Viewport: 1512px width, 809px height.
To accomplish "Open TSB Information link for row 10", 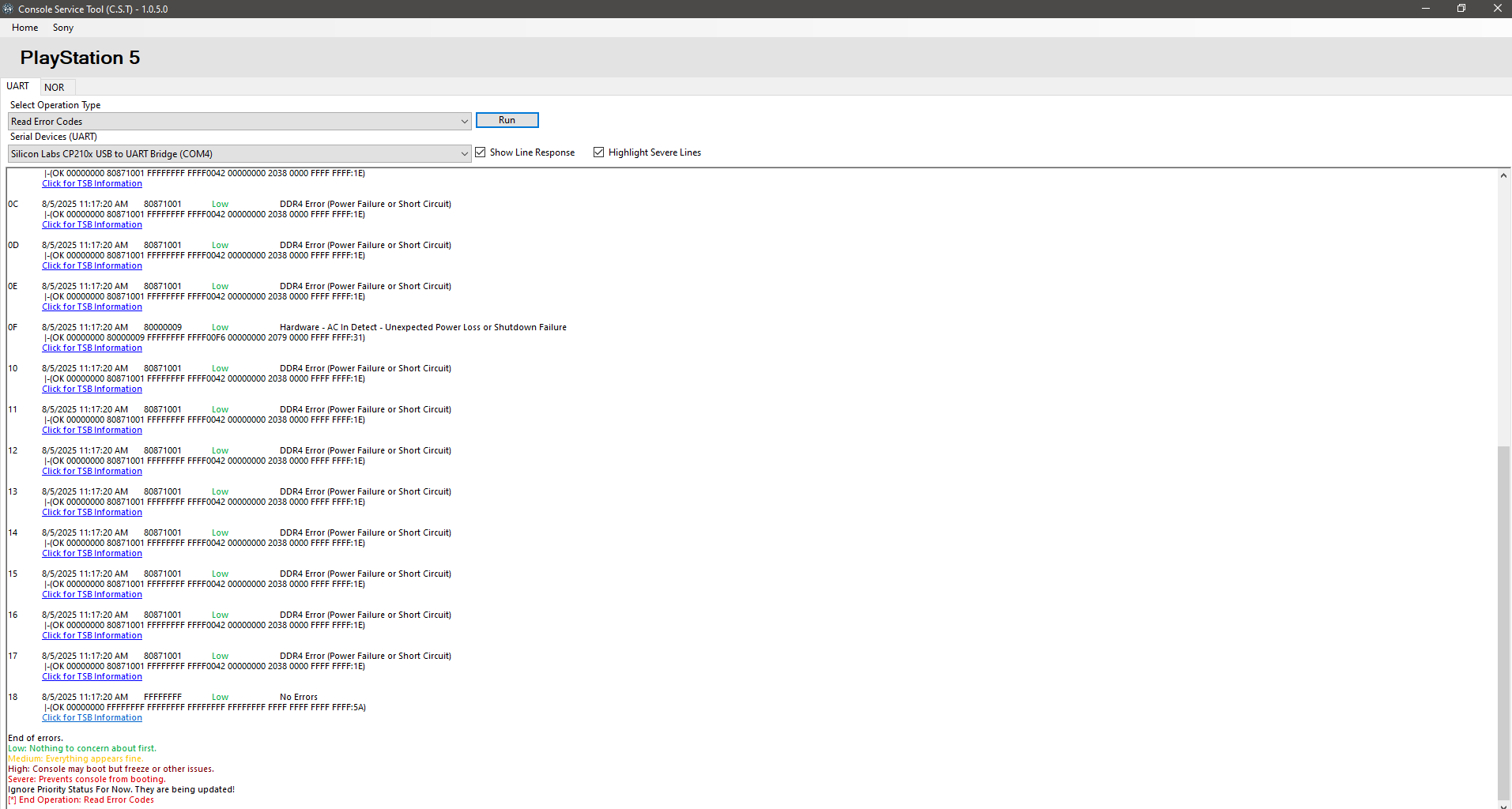I will coord(92,389).
